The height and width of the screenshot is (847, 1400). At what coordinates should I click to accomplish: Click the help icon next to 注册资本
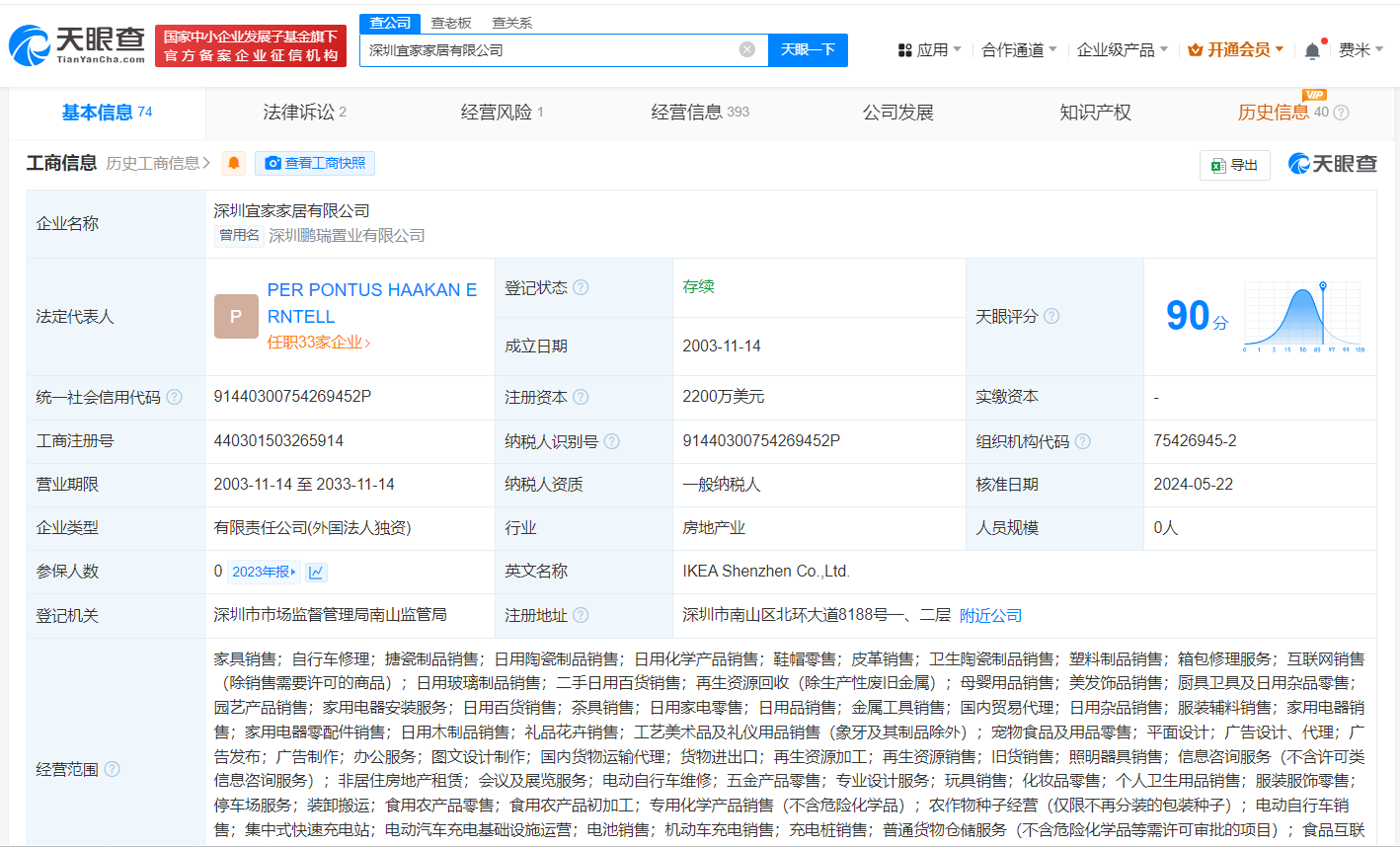tap(581, 397)
